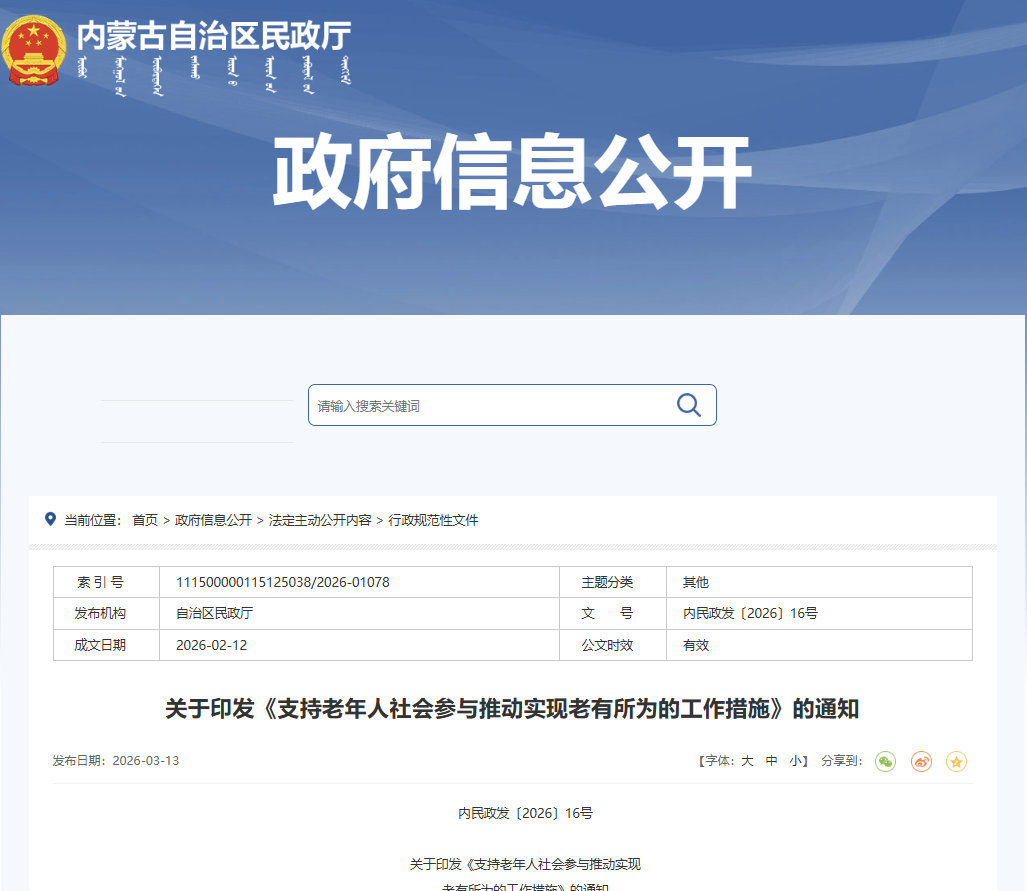Navigate to 法定主动公开内容 breadcrumb
The width and height of the screenshot is (1027, 891).
[320, 520]
